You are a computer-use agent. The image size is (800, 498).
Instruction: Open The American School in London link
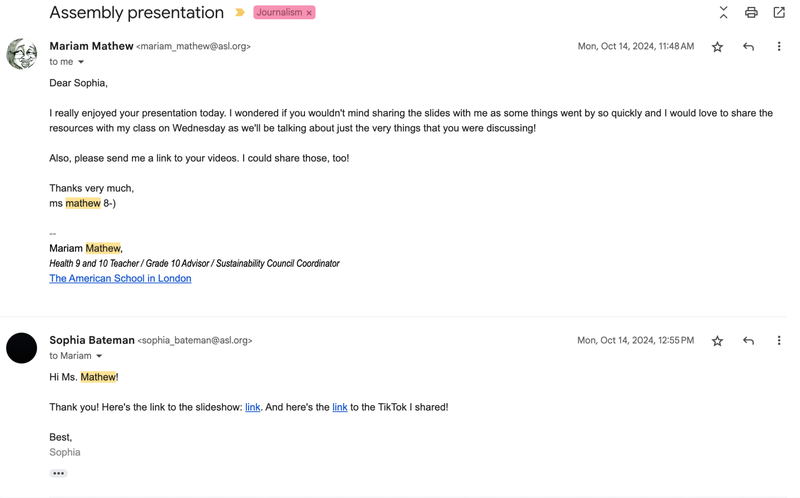click(x=120, y=278)
